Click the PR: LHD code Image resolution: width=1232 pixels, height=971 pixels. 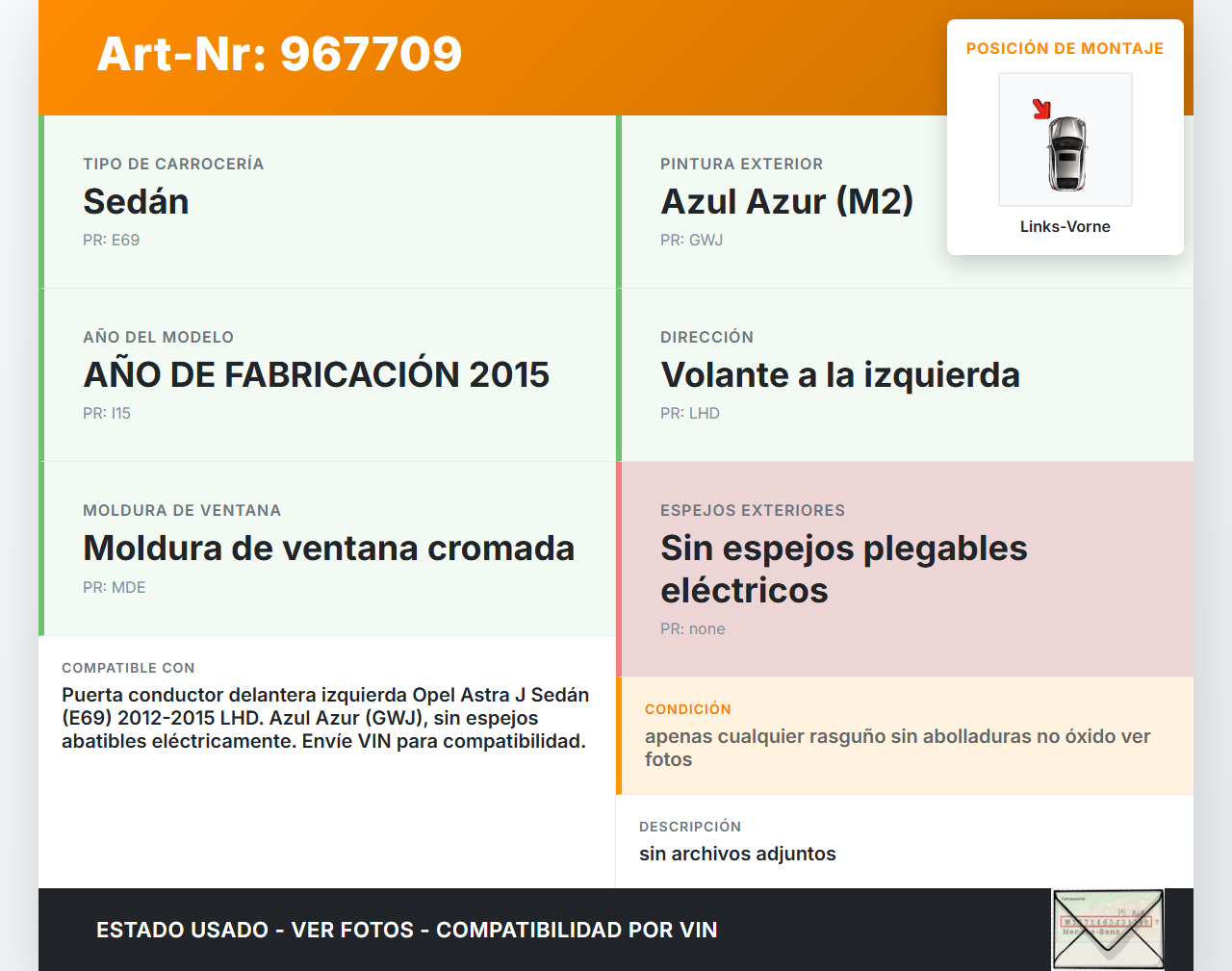coord(690,413)
